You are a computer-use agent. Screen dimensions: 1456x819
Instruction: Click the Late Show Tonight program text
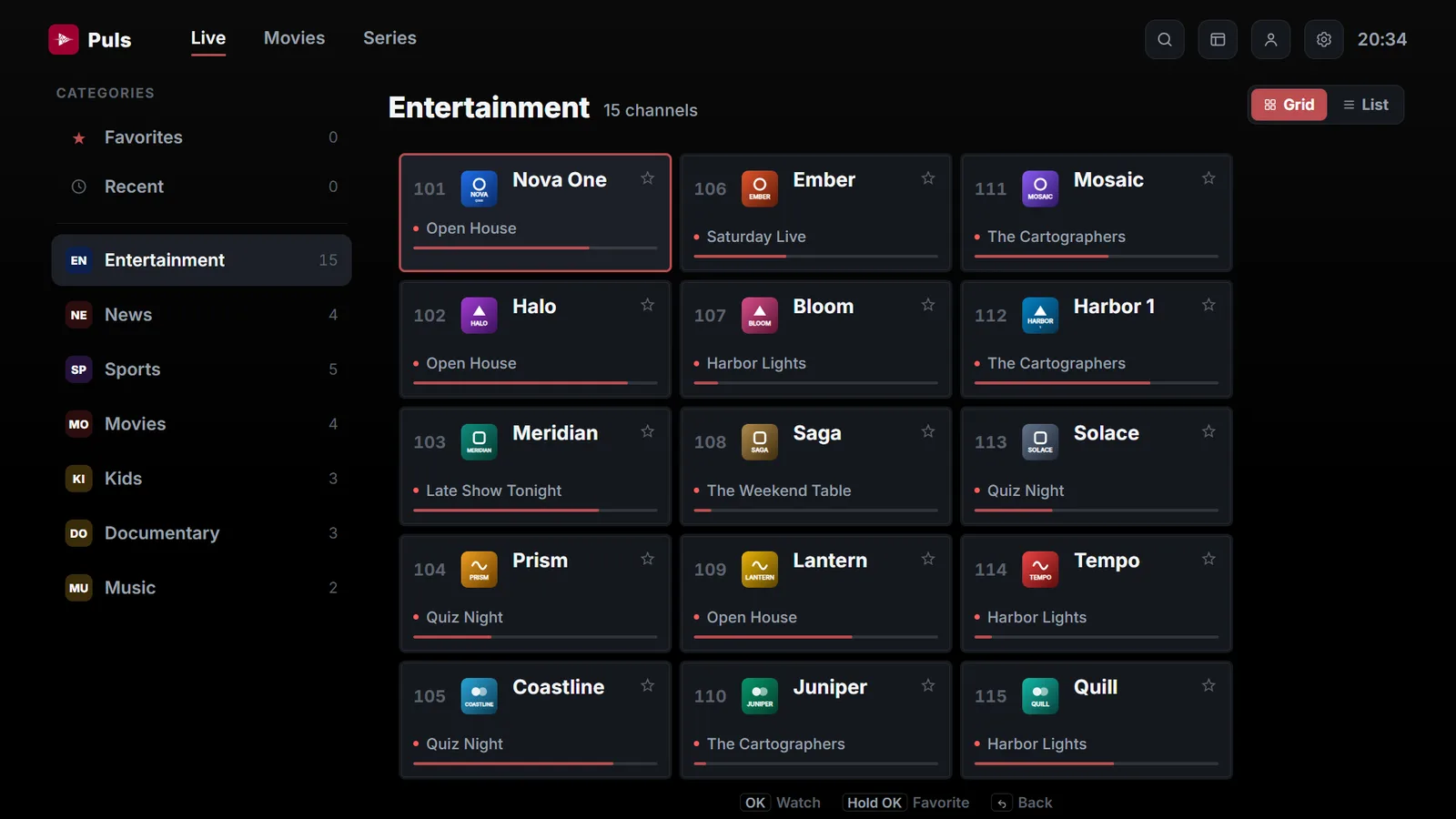[493, 490]
